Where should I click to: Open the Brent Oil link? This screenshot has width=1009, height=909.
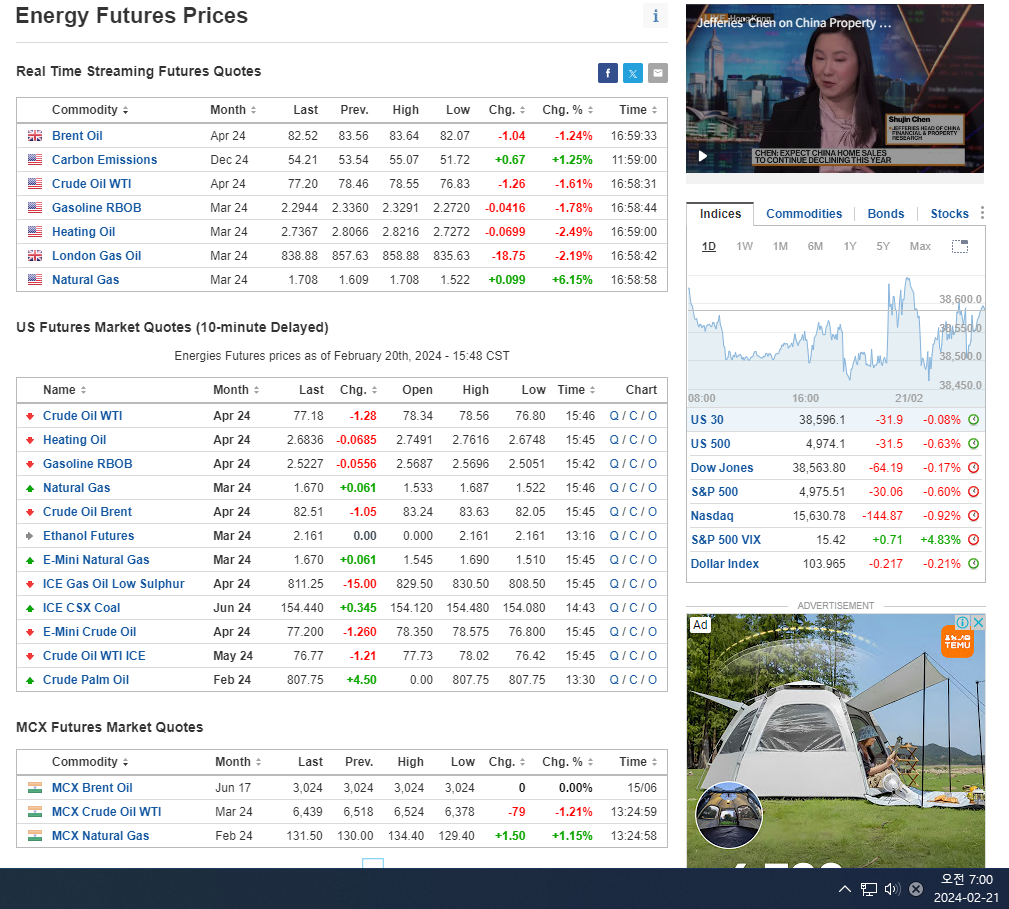coord(77,136)
